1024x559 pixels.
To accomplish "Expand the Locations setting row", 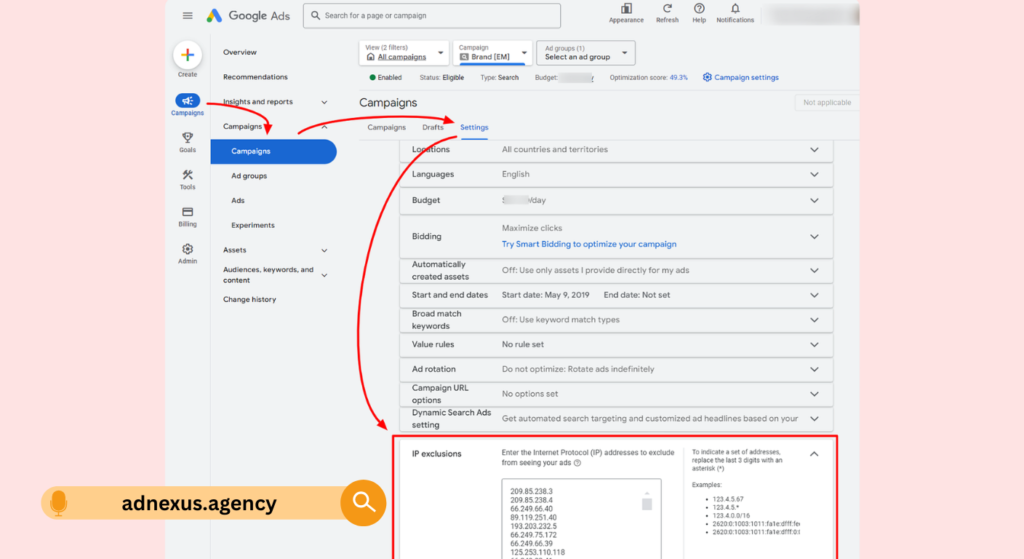I will [814, 150].
